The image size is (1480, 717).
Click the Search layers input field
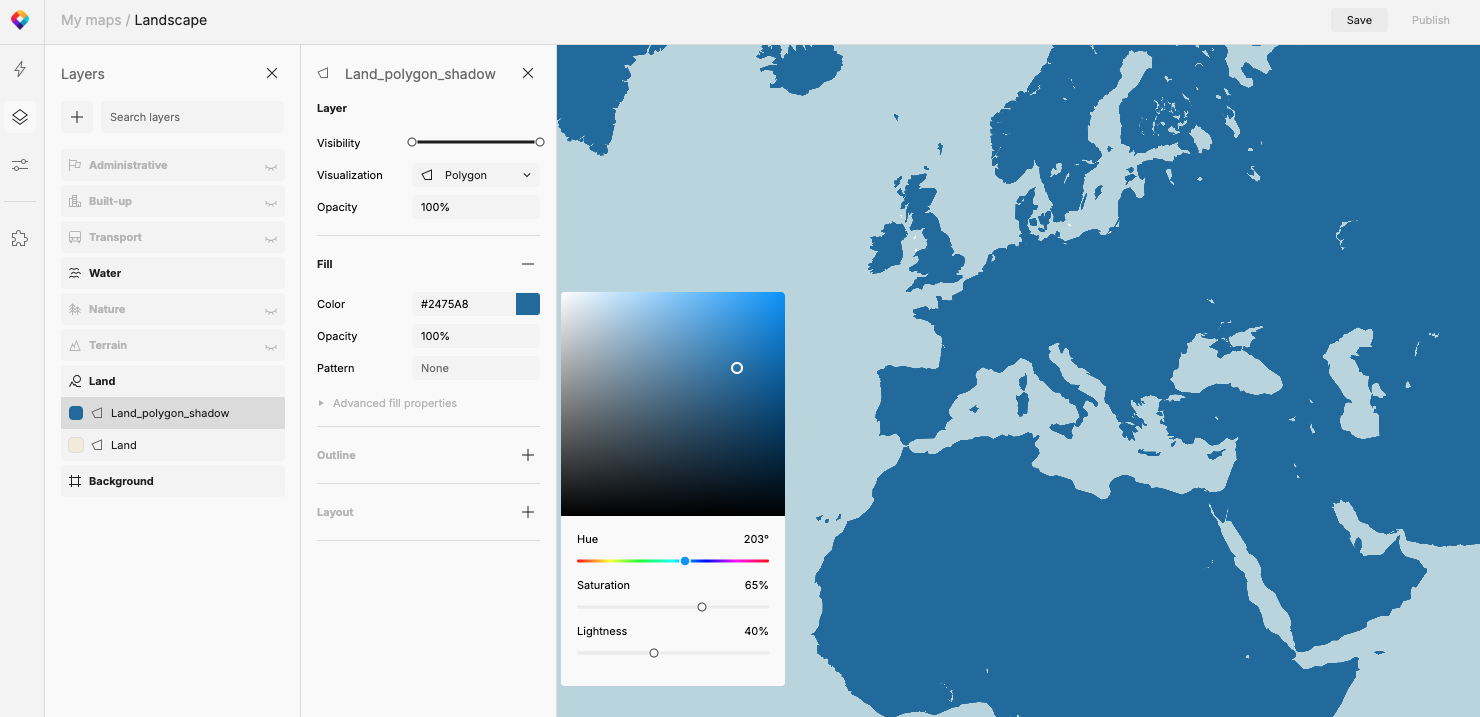[192, 117]
